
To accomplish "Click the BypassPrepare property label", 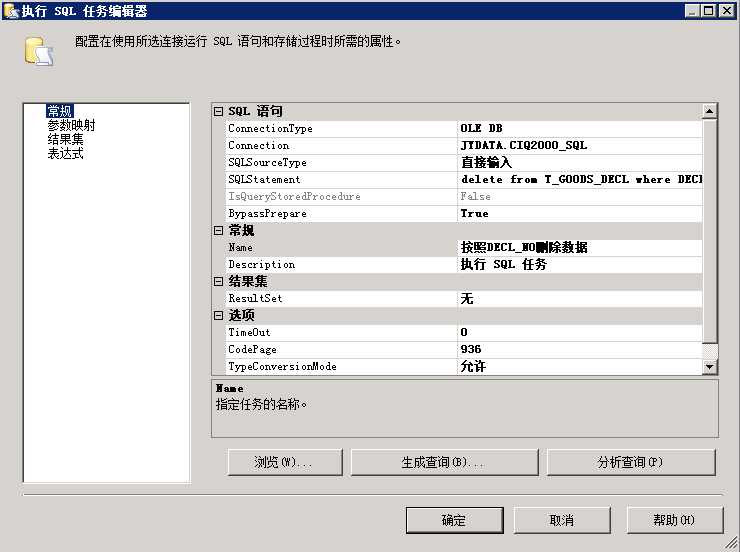I will click(x=268, y=213).
